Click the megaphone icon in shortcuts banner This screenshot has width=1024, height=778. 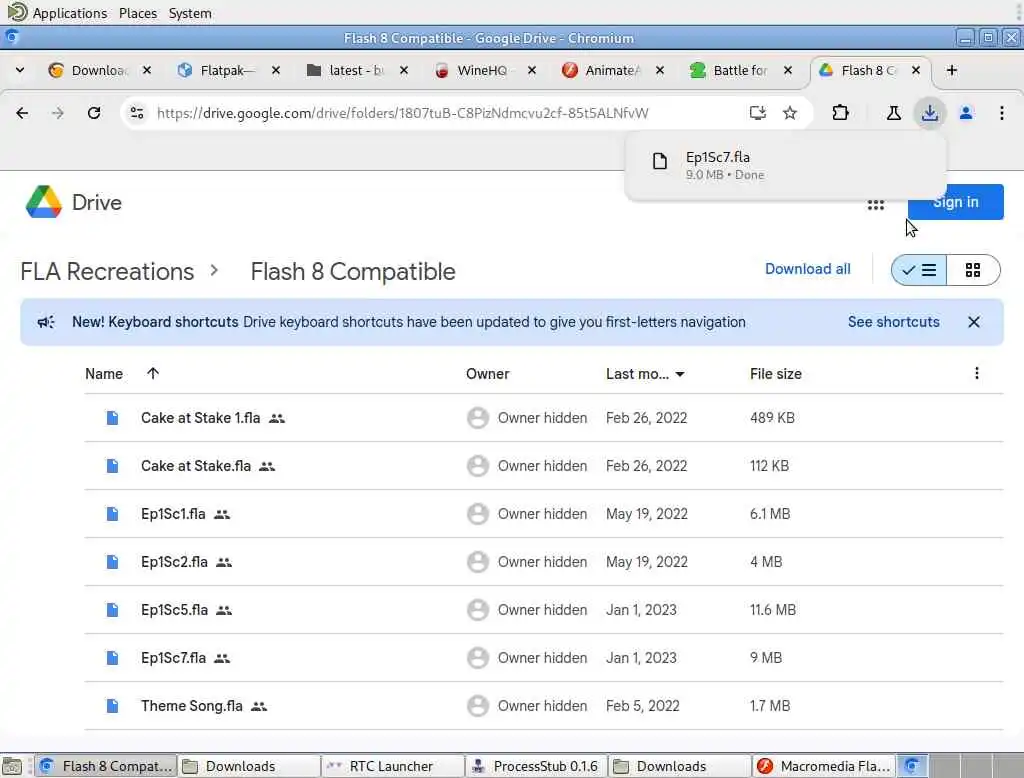46,322
